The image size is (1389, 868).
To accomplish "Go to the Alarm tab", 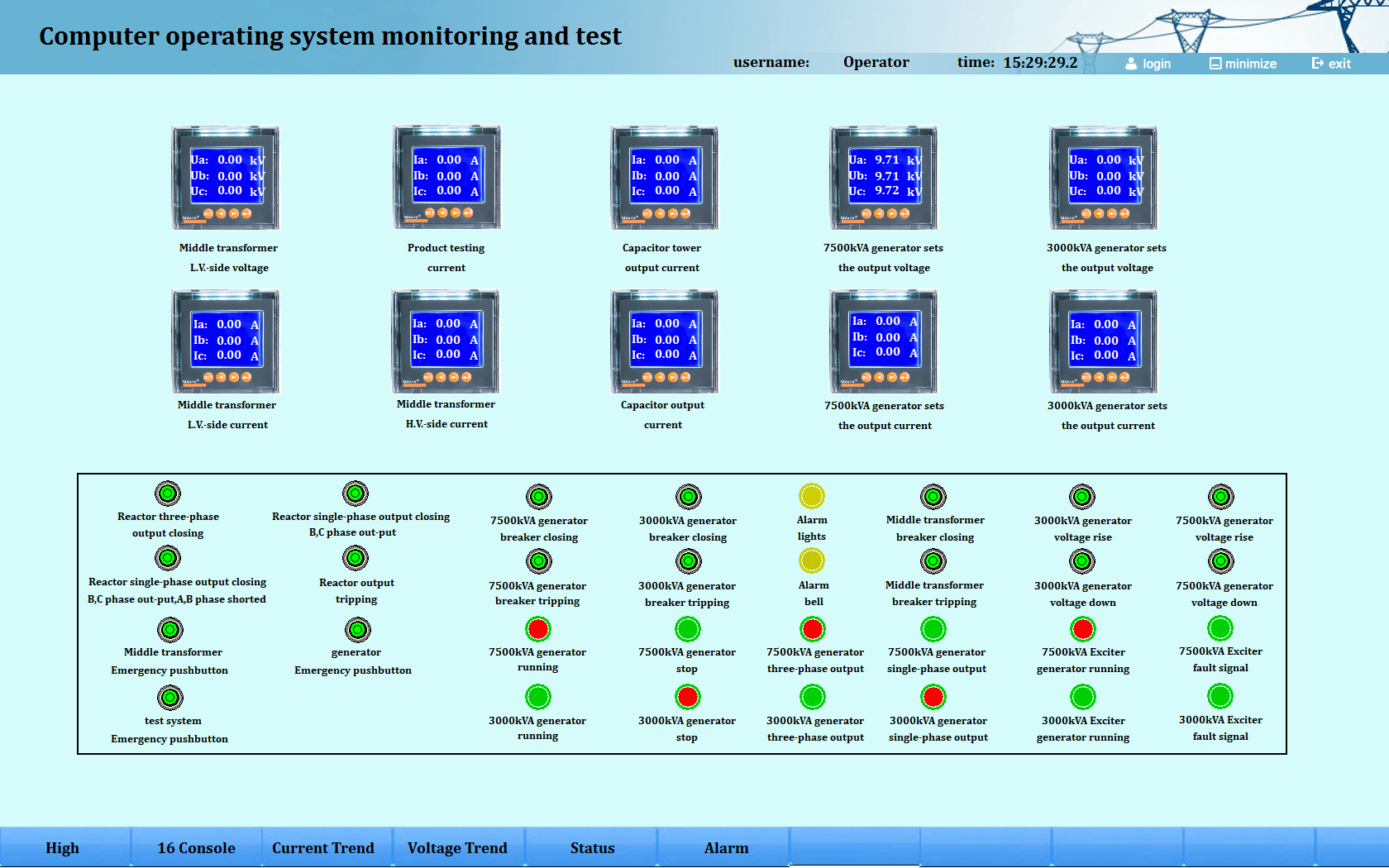I will pos(726,848).
